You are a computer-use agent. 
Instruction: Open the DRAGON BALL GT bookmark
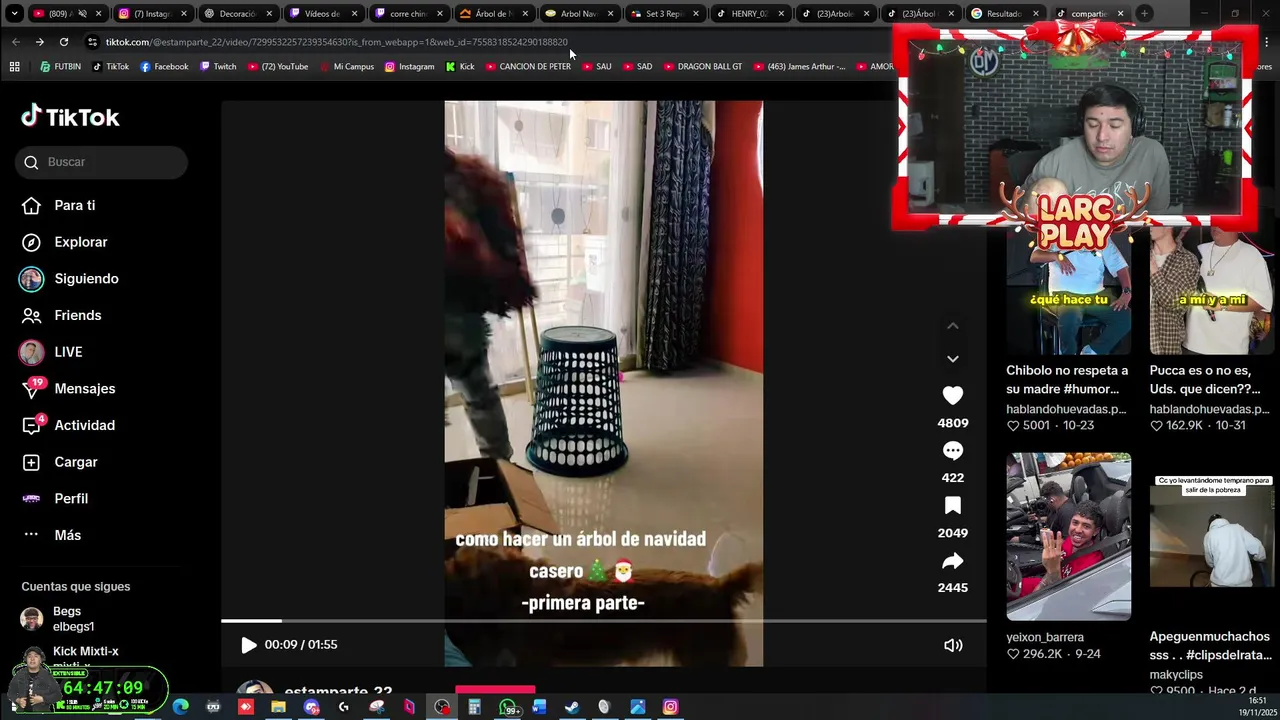[703, 67]
